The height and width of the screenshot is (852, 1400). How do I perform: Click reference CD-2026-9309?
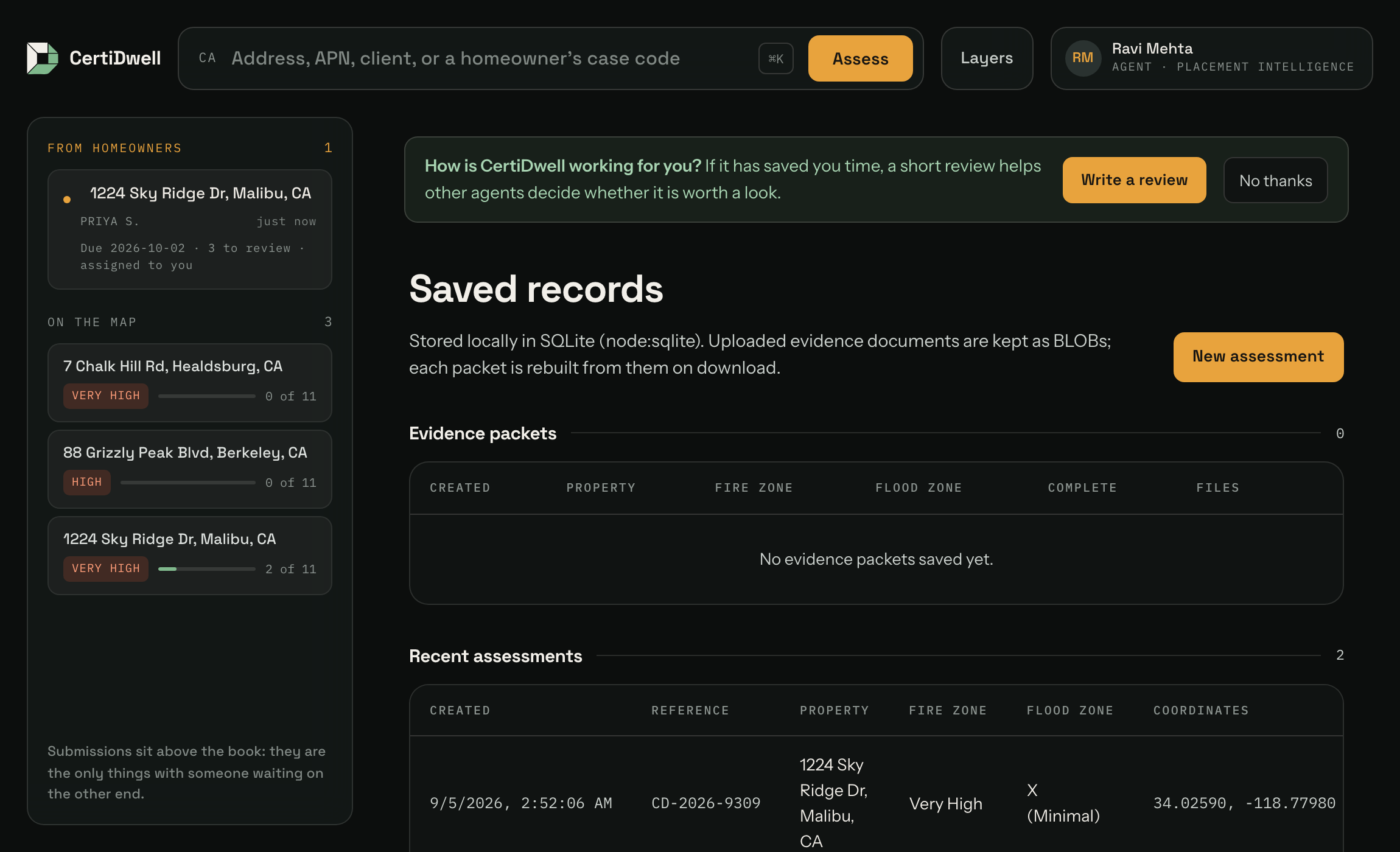(x=706, y=803)
